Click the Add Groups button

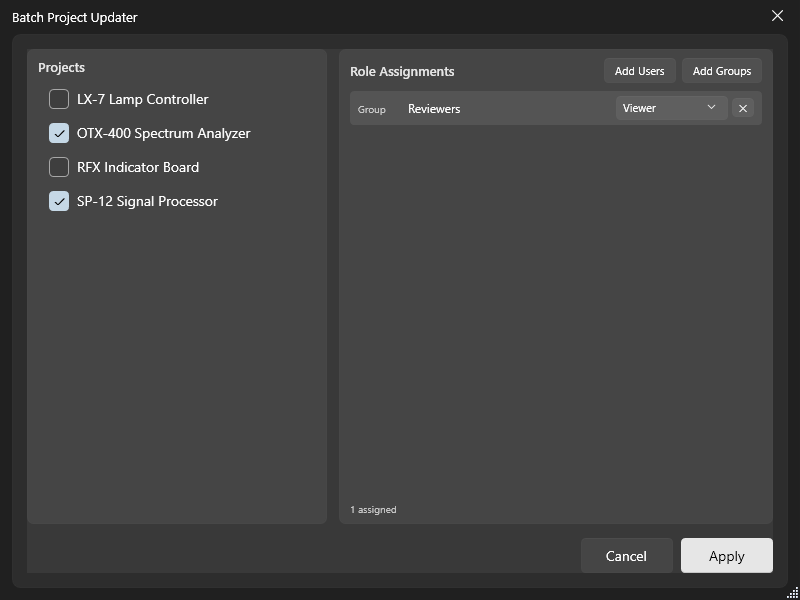click(x=721, y=71)
